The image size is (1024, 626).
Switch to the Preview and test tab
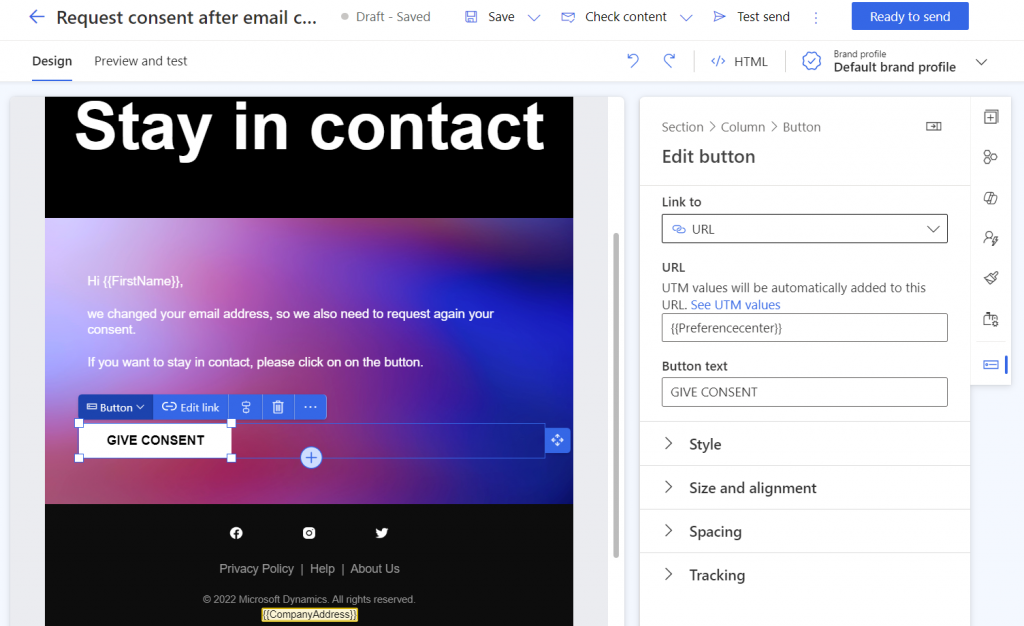[140, 61]
